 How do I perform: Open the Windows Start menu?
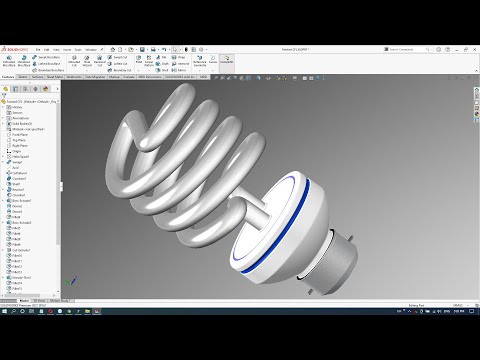point(4,311)
